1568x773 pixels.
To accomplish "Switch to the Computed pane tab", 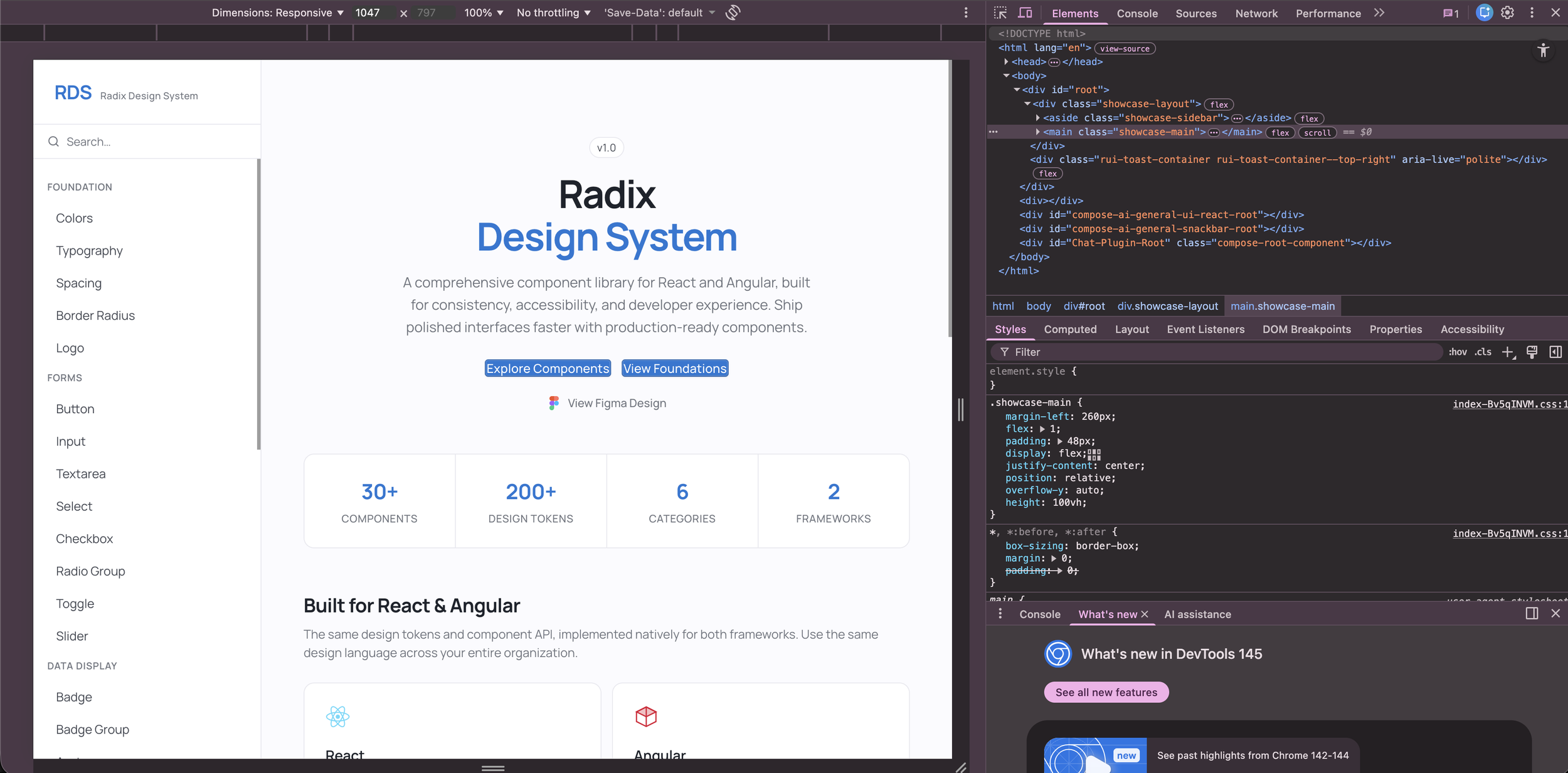I will tap(1070, 329).
